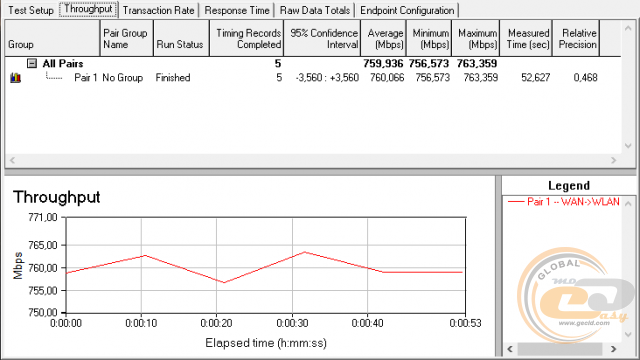Screen dimensions: 640x360
Task: Click the legend's scroll right arrow
Action: [x=613, y=349]
